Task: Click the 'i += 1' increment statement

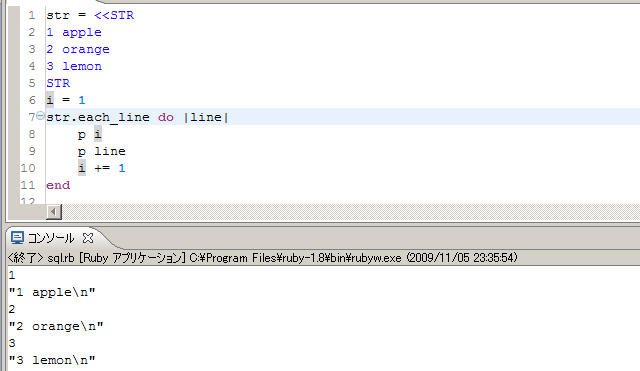Action: pyautogui.click(x=102, y=168)
